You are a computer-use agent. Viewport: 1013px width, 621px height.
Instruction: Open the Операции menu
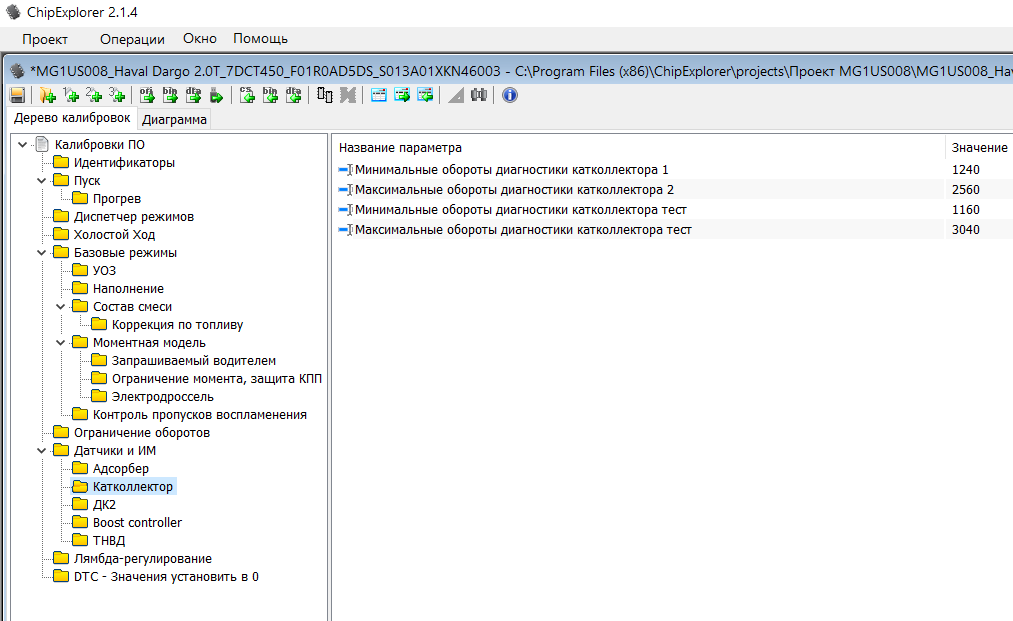132,39
